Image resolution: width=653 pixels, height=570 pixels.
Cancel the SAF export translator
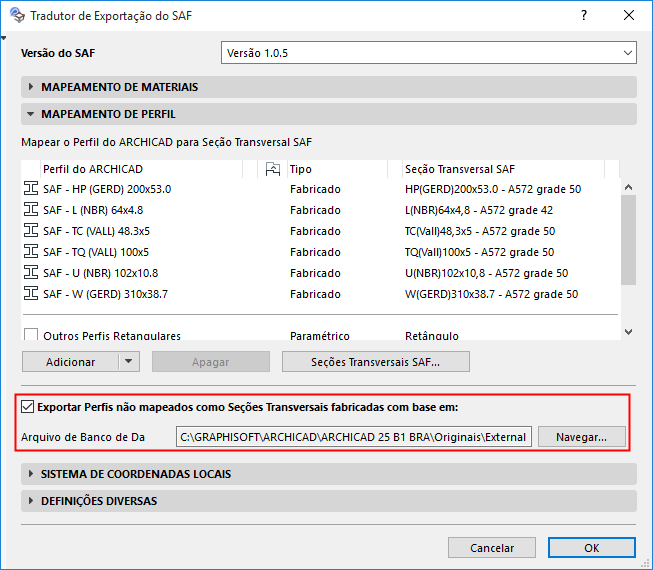pos(492,548)
